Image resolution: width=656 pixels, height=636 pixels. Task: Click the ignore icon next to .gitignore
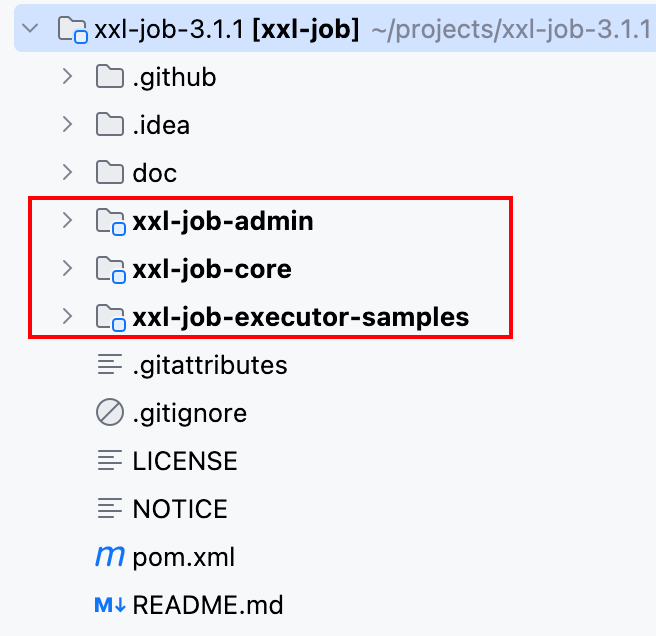110,412
